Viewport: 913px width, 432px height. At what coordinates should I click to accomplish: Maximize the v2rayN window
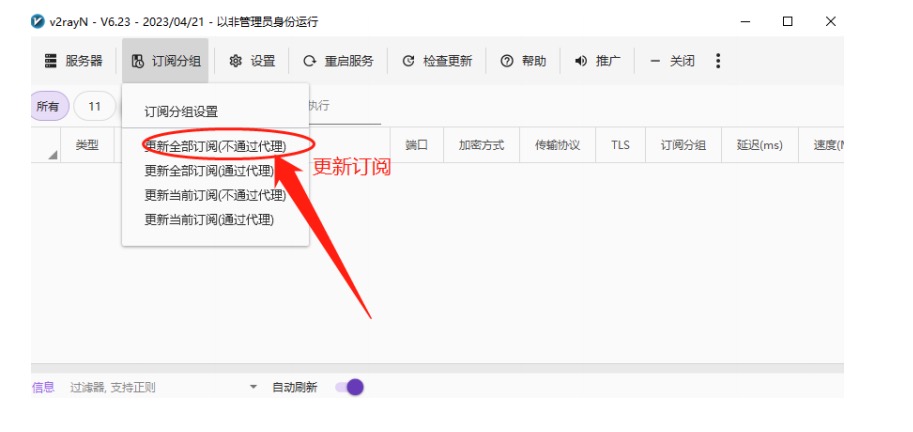tap(787, 22)
